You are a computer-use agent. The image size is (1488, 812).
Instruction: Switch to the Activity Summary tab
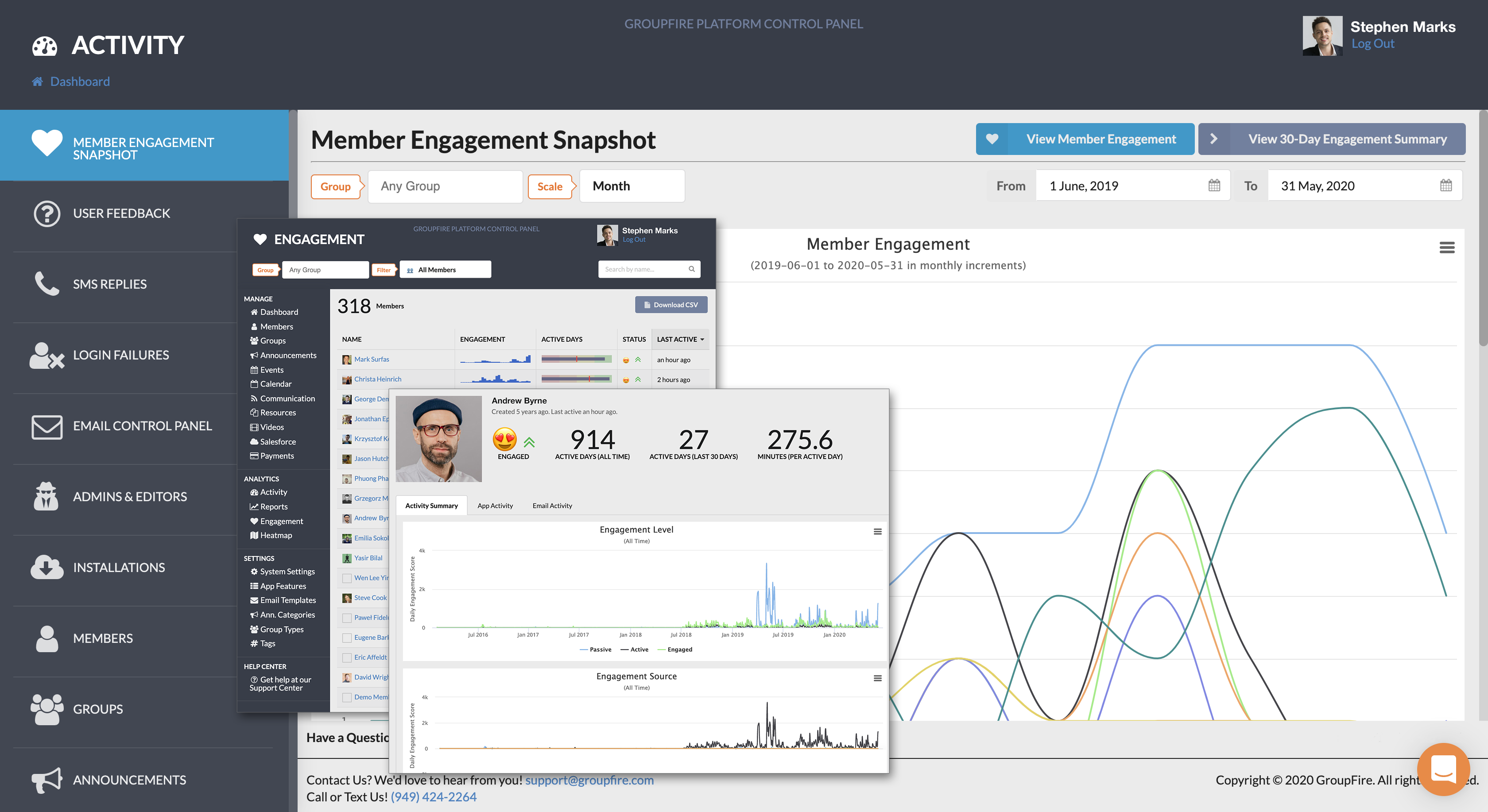click(431, 506)
